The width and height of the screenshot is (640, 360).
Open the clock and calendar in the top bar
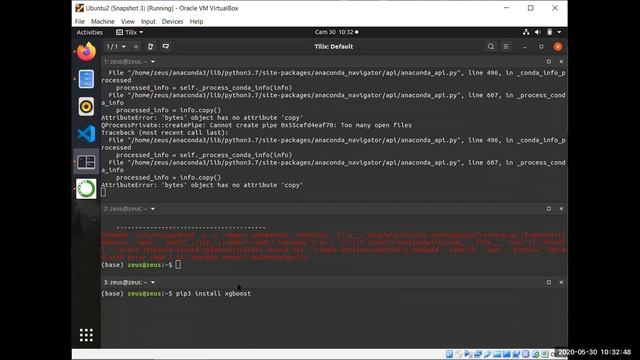(336, 32)
